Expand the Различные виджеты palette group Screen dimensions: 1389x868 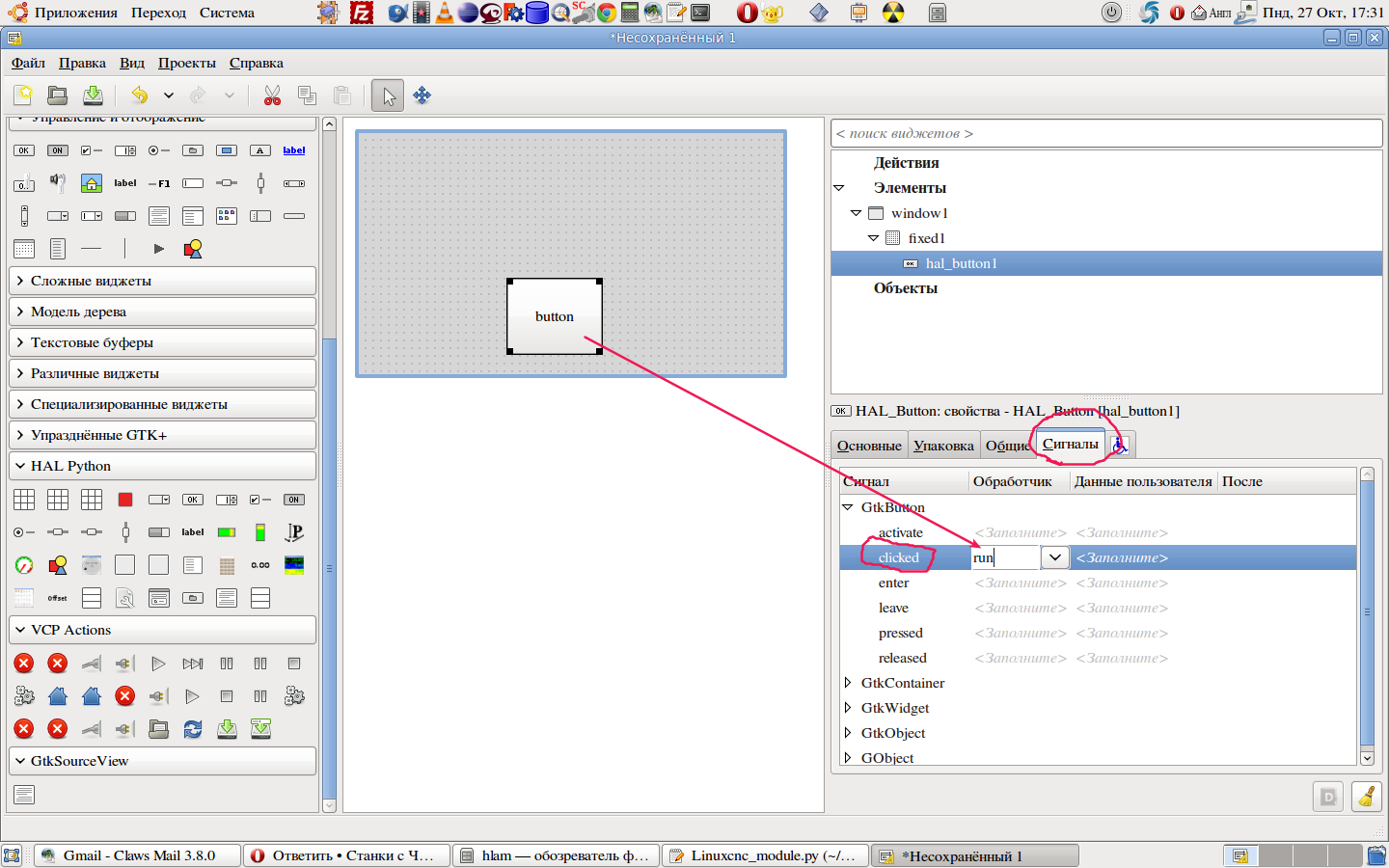pyautogui.click(x=162, y=373)
